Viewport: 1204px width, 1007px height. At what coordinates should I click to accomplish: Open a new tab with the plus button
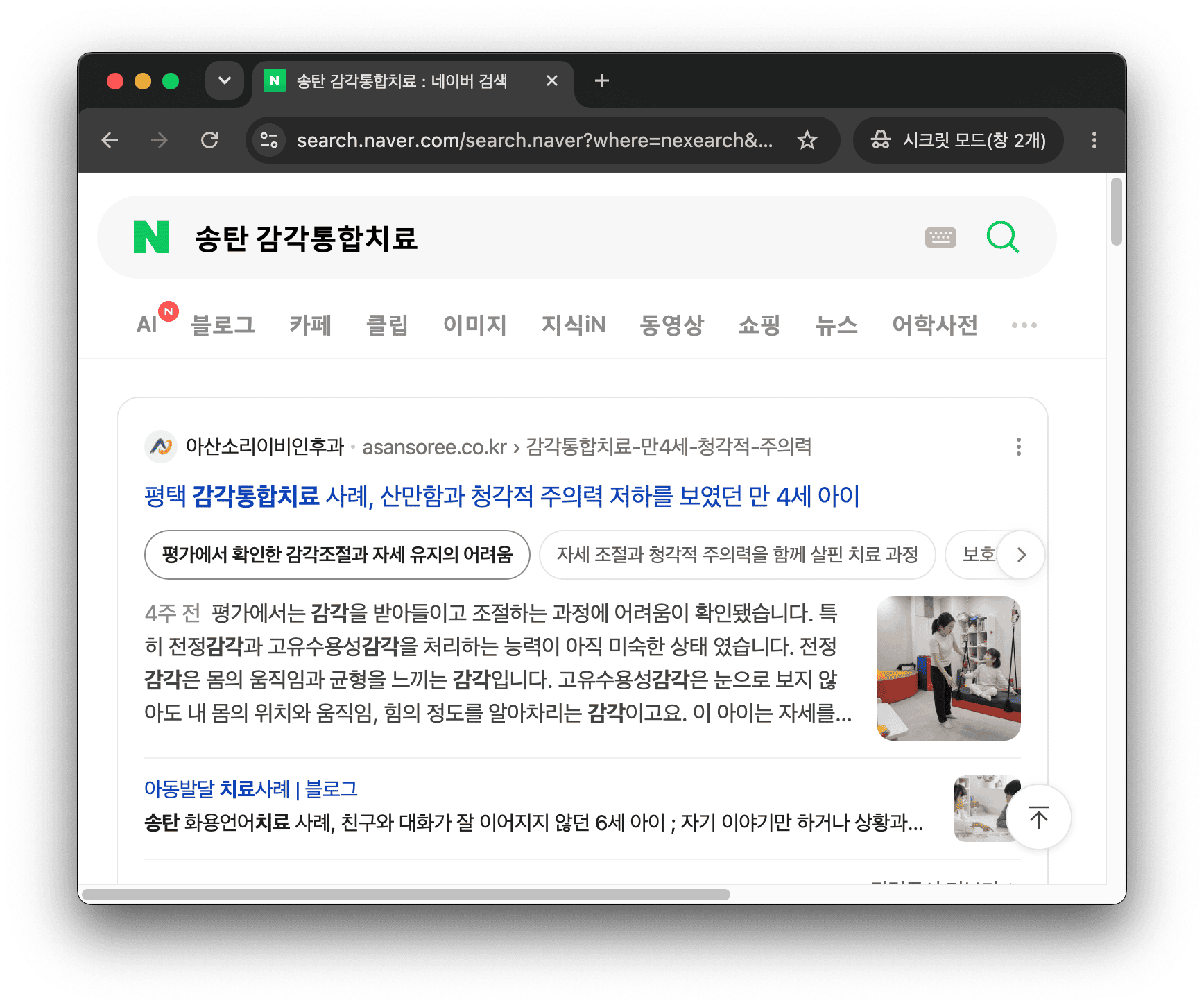coord(602,80)
